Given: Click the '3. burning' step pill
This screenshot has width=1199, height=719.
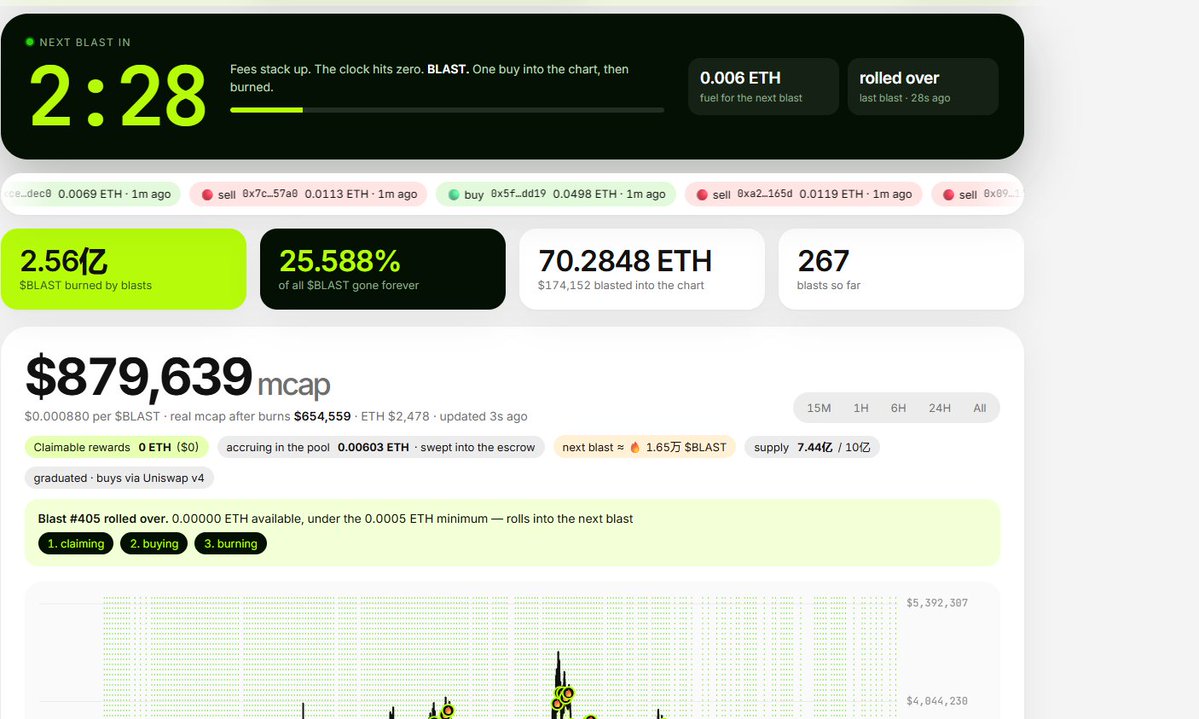Looking at the screenshot, I should 230,543.
